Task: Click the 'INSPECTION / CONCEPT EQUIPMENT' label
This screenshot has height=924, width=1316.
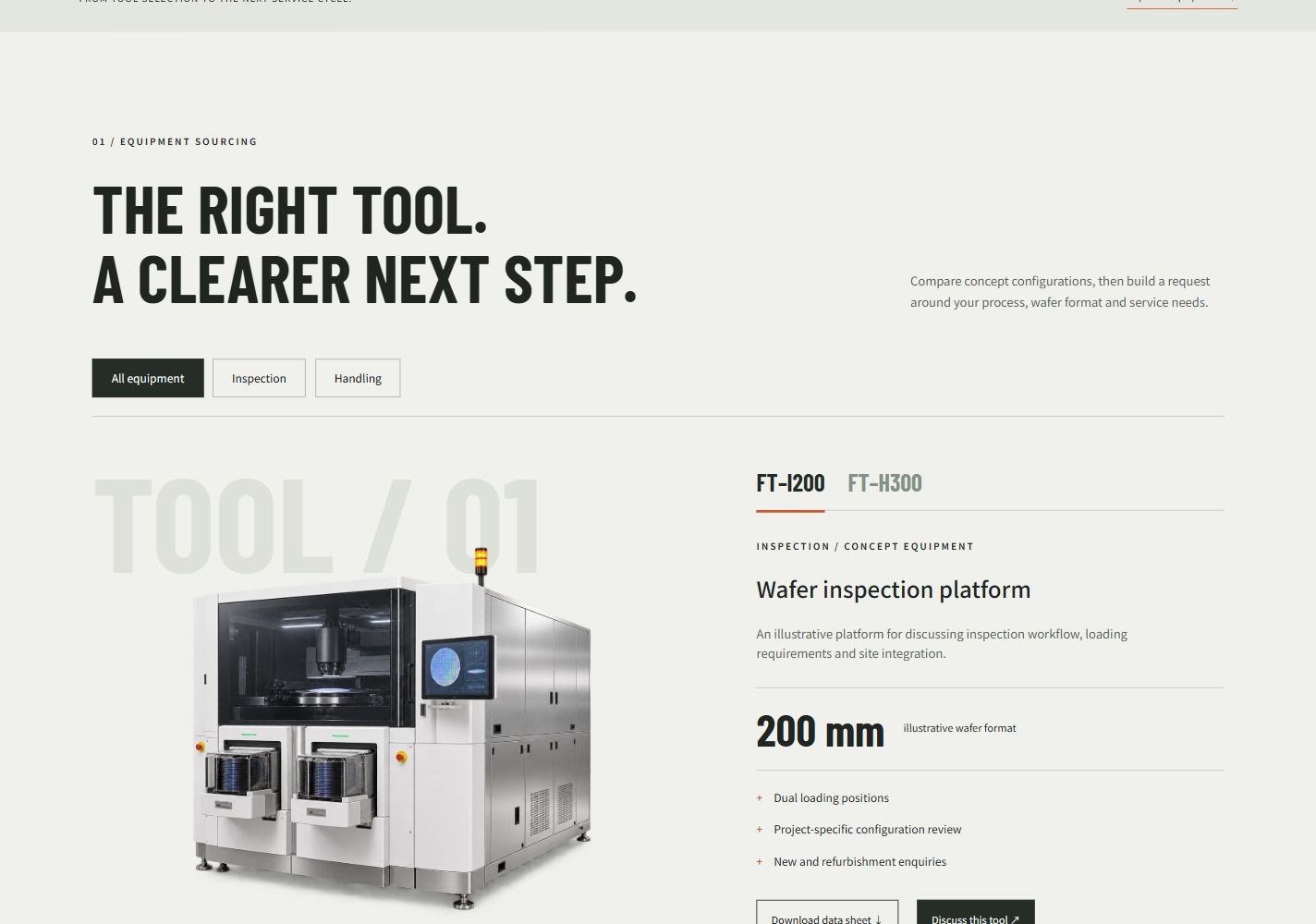Action: (x=865, y=546)
